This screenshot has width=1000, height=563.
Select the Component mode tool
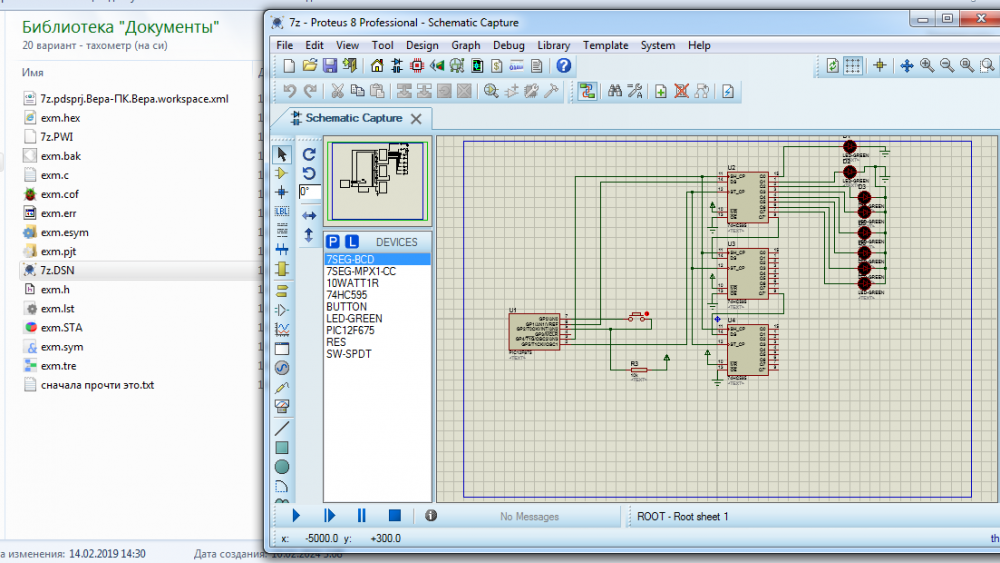click(282, 173)
